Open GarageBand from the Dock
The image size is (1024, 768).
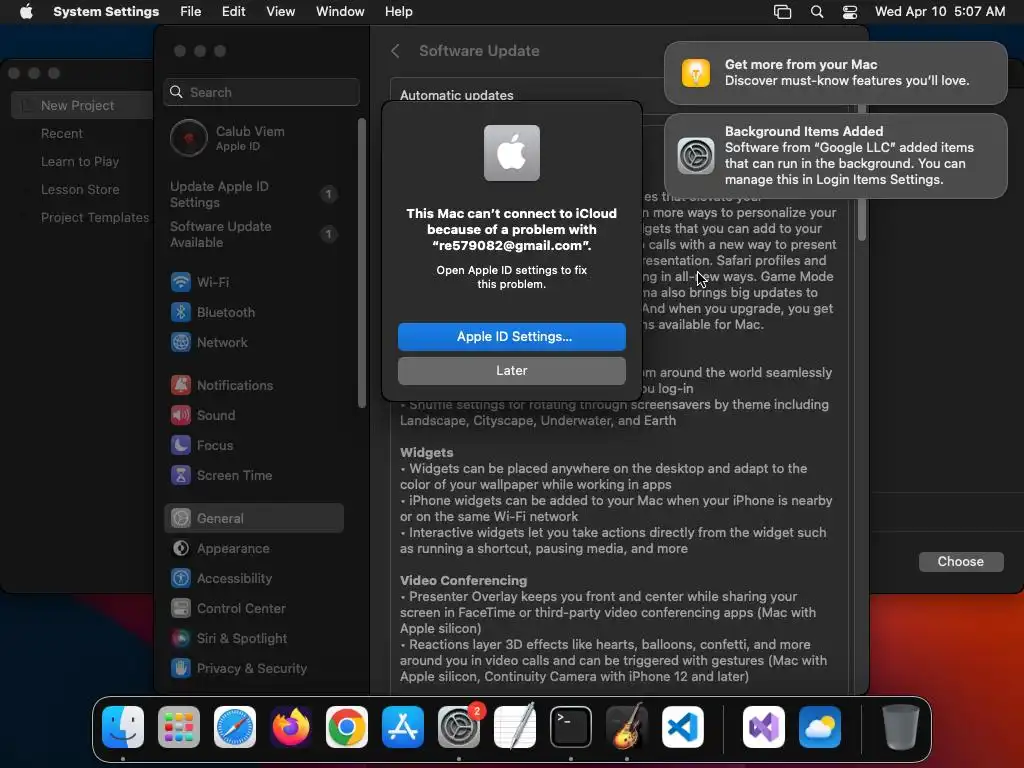coord(627,727)
